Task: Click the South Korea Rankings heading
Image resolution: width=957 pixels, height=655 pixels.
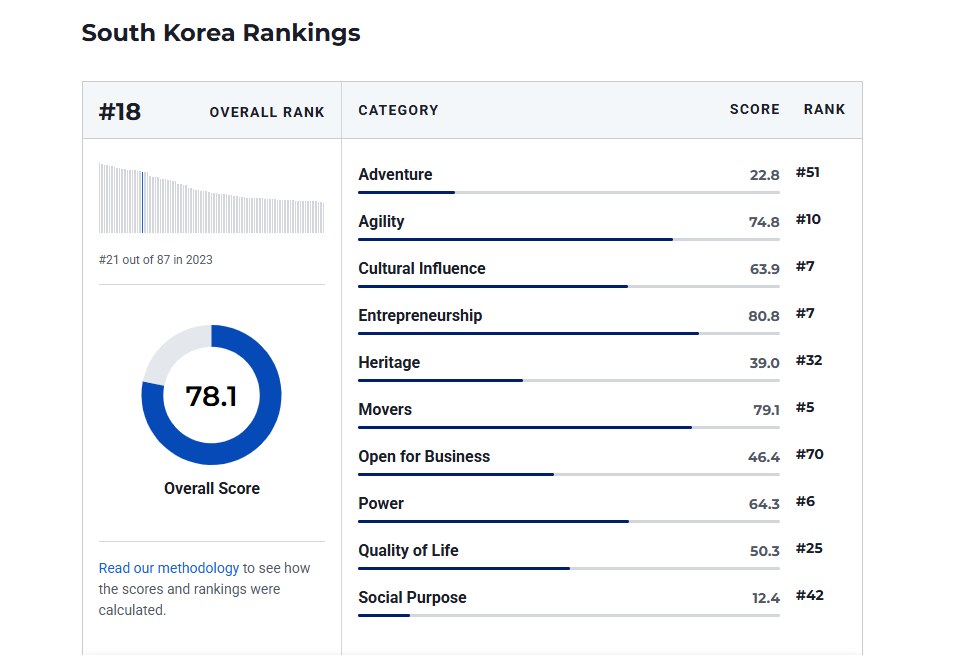Action: [220, 33]
